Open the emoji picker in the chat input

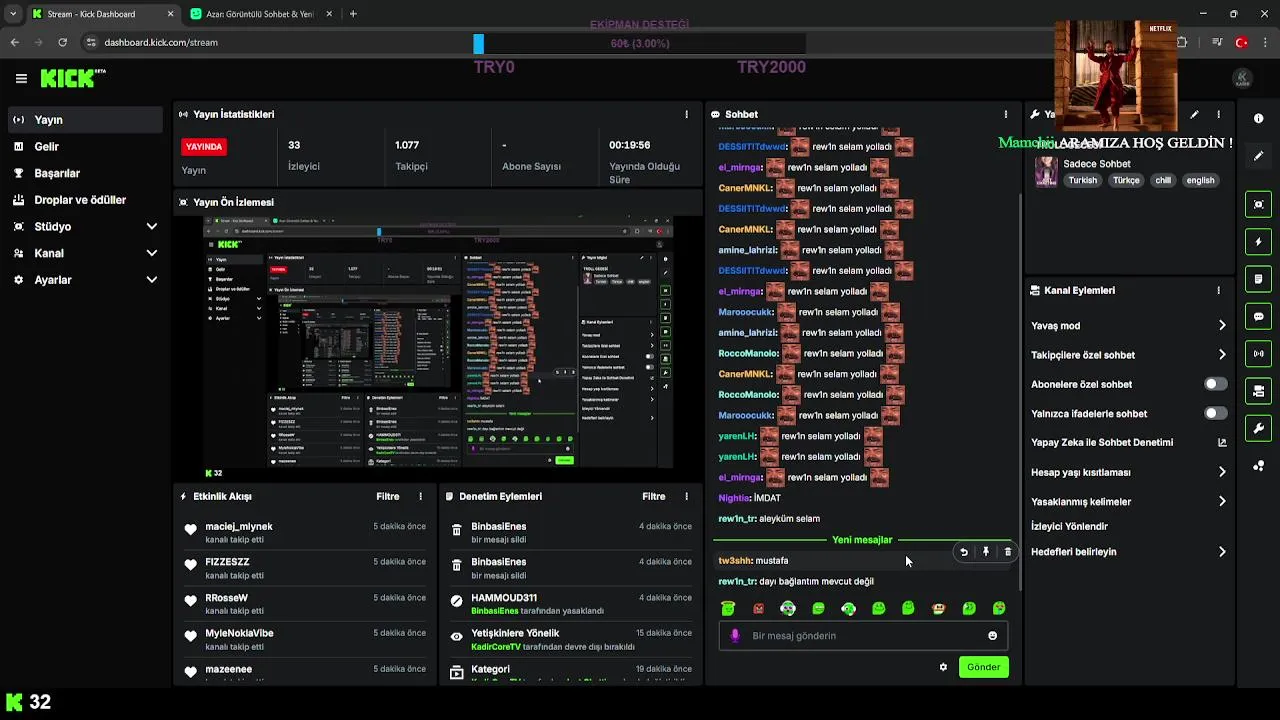coord(992,635)
